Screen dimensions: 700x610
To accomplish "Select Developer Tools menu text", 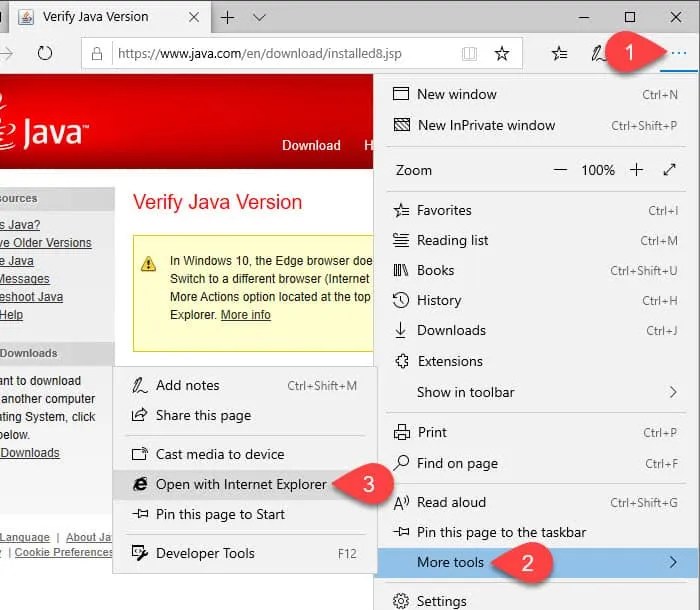I will pyautogui.click(x=205, y=553).
